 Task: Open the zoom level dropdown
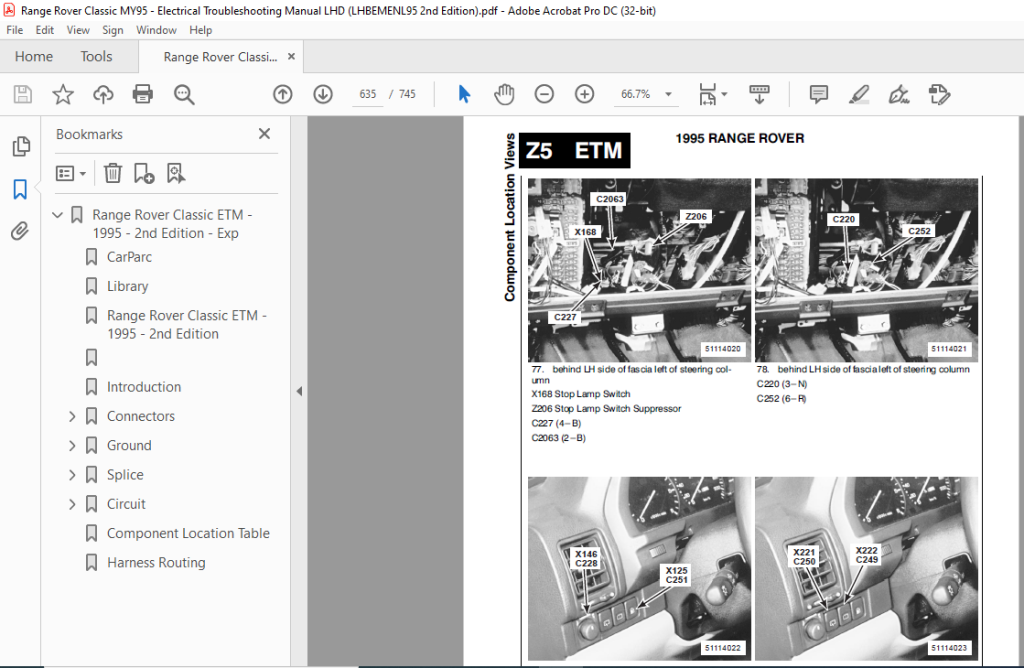(x=669, y=94)
